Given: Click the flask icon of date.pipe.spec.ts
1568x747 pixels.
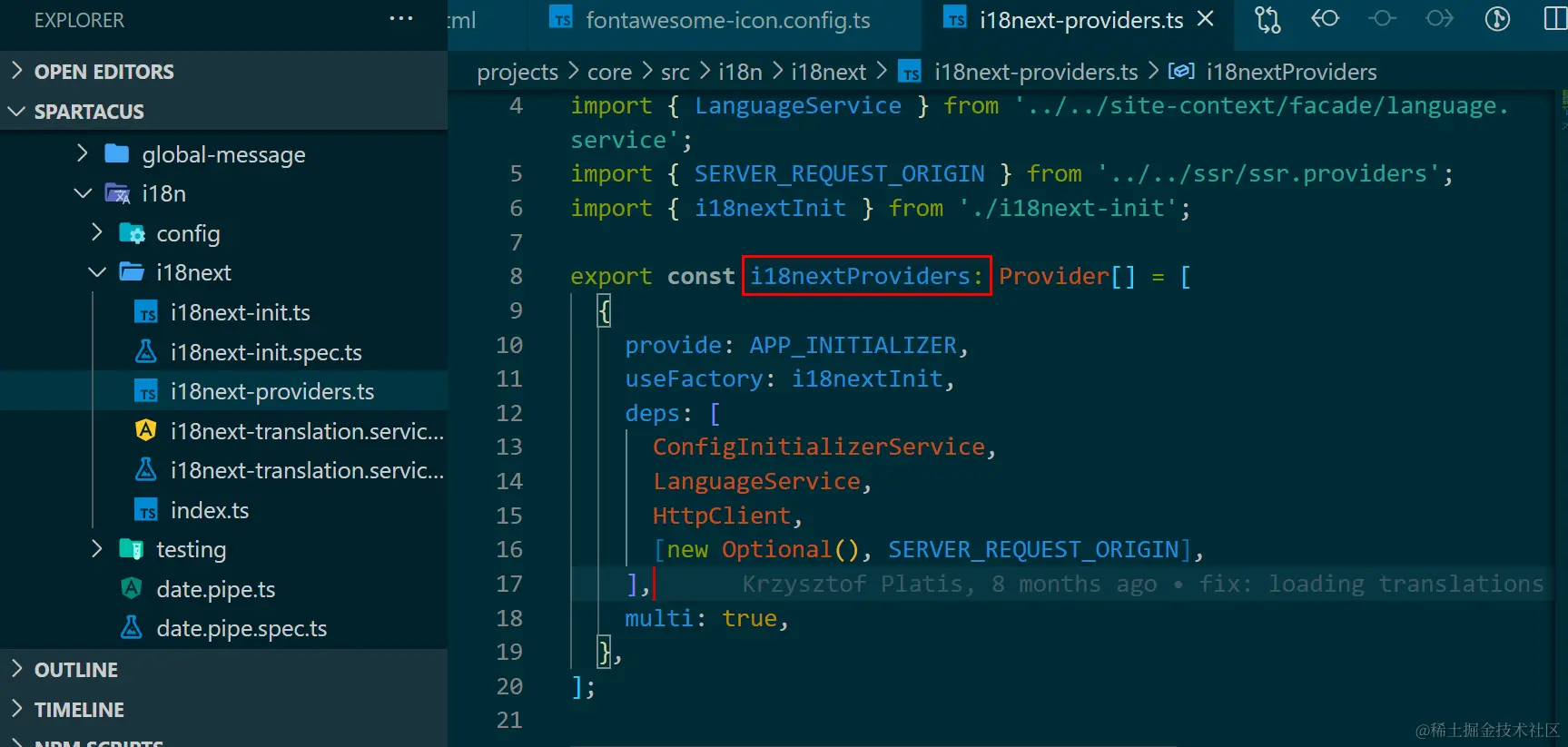Looking at the screenshot, I should point(132,627).
